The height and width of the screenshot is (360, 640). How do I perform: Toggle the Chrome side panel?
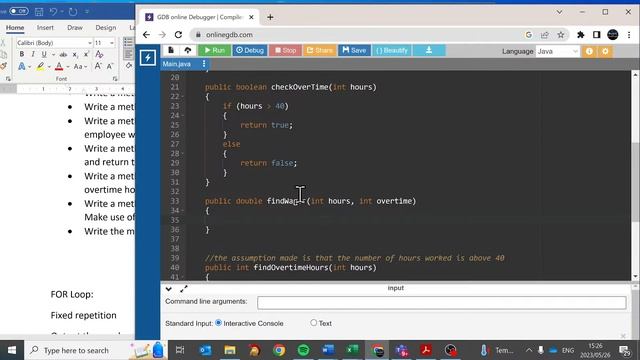[x=596, y=35]
